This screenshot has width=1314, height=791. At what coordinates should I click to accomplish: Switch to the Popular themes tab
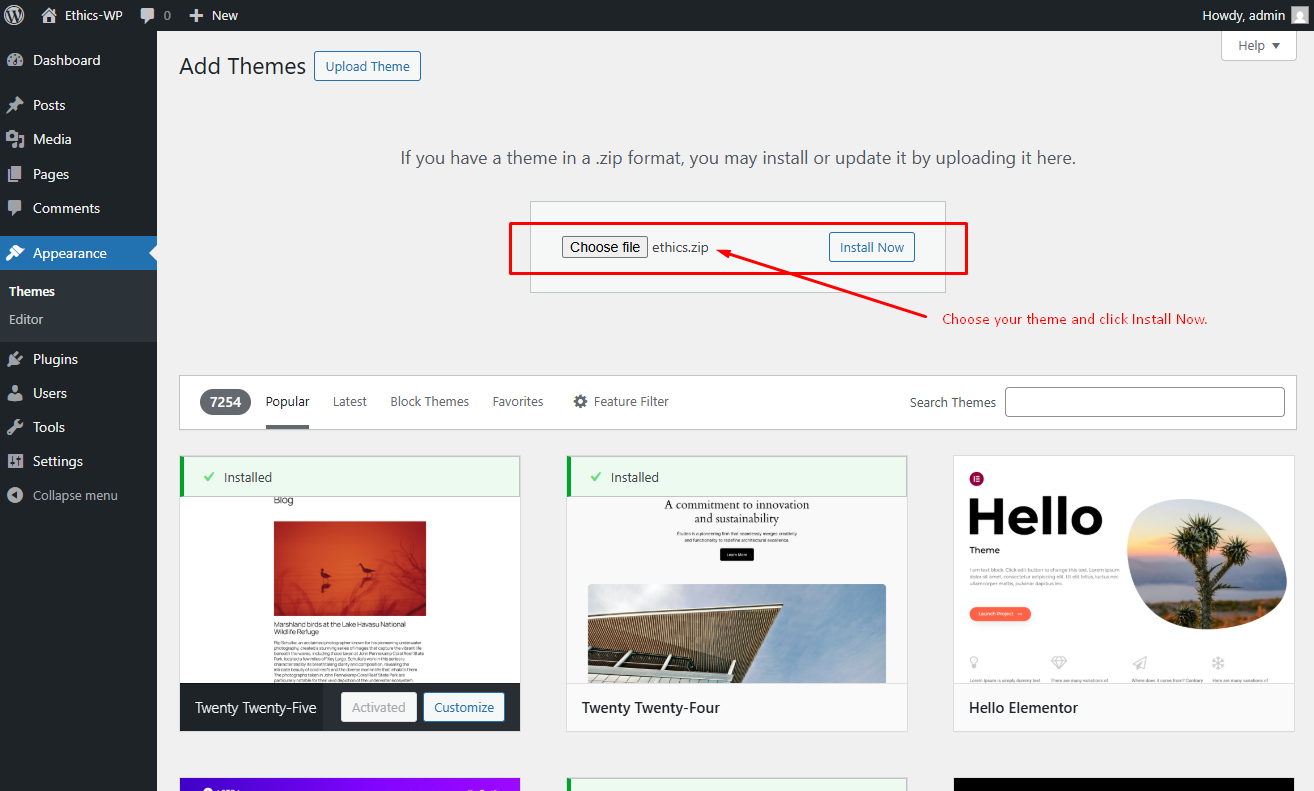click(287, 401)
